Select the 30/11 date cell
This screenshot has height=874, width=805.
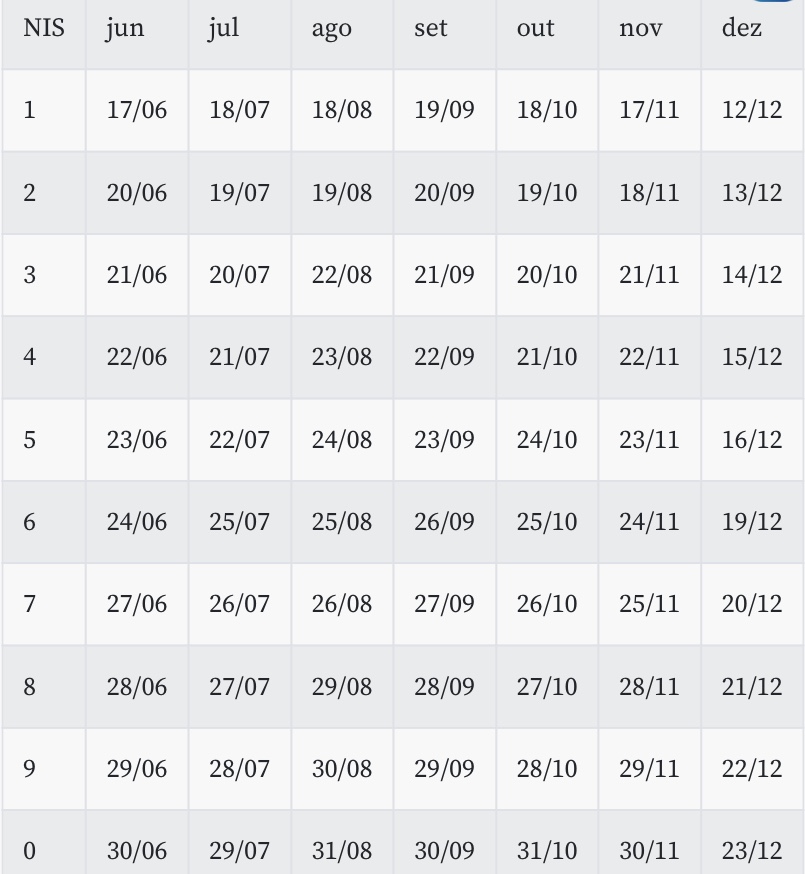pos(649,851)
